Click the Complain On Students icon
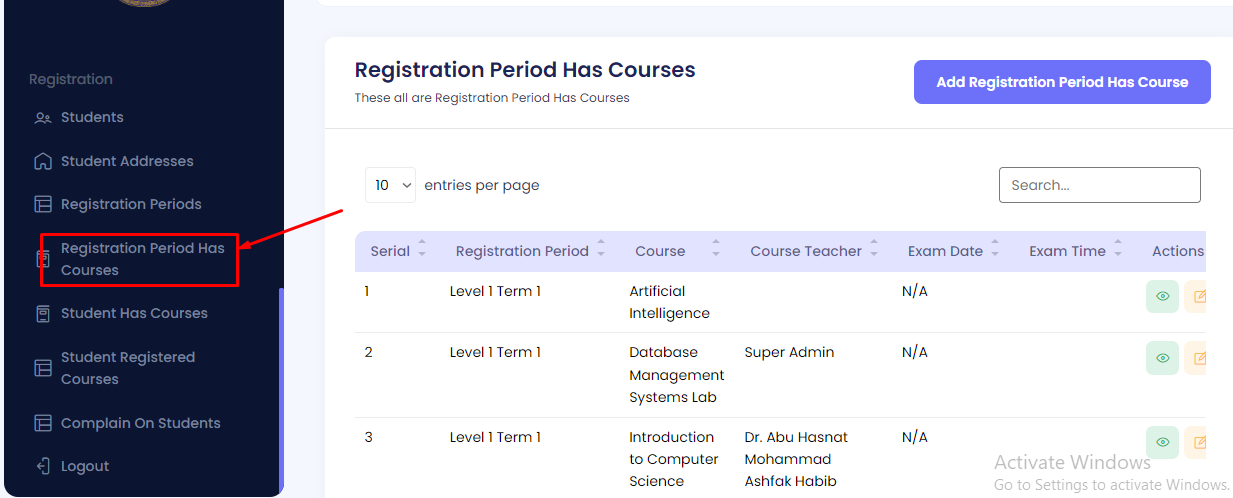 pyautogui.click(x=42, y=423)
